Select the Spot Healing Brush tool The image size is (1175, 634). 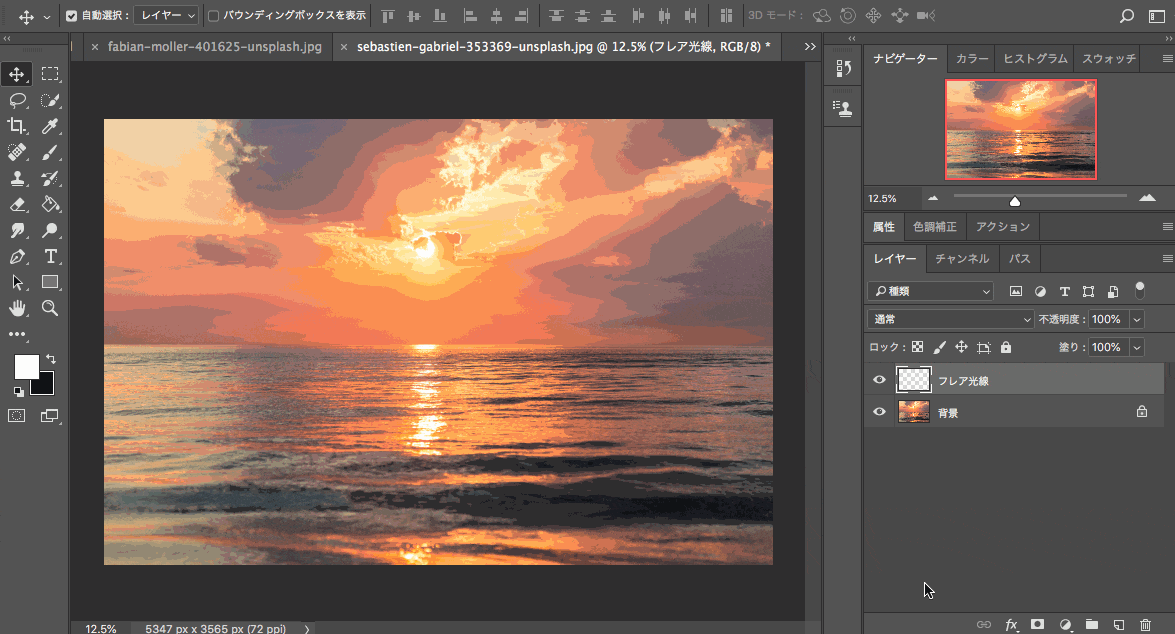pos(16,152)
